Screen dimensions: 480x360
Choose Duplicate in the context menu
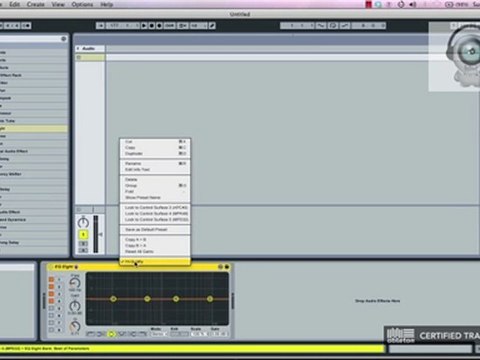[155, 154]
